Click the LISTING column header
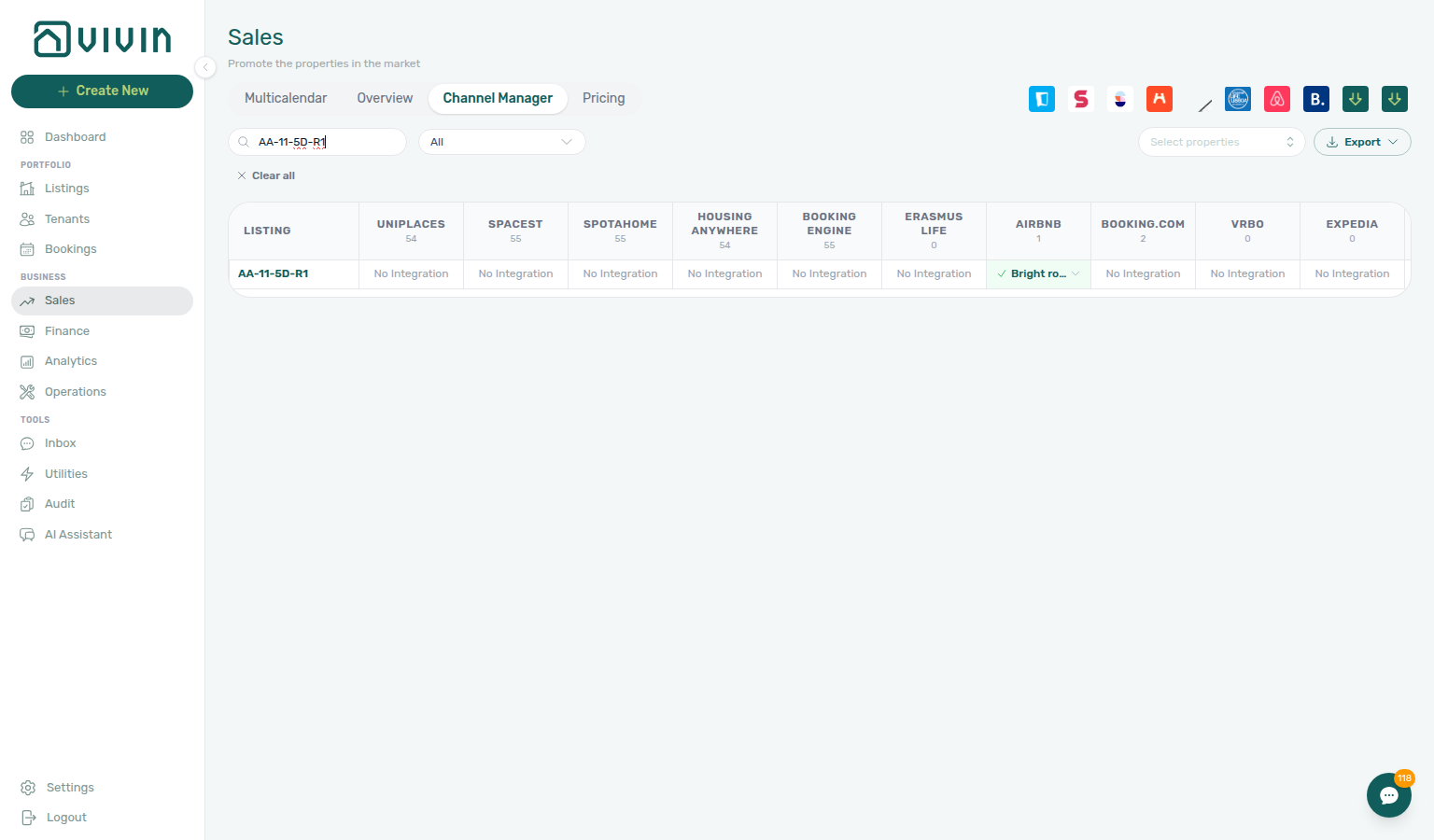The height and width of the screenshot is (840, 1434). (294, 231)
